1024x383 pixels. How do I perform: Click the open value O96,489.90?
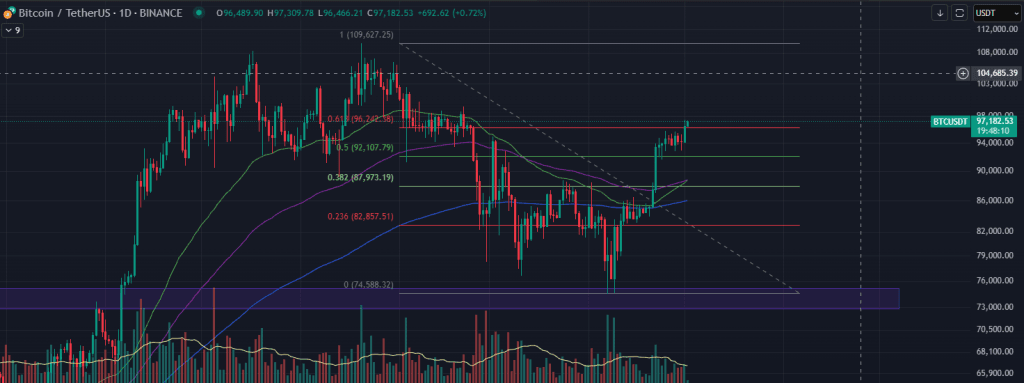tap(239, 13)
